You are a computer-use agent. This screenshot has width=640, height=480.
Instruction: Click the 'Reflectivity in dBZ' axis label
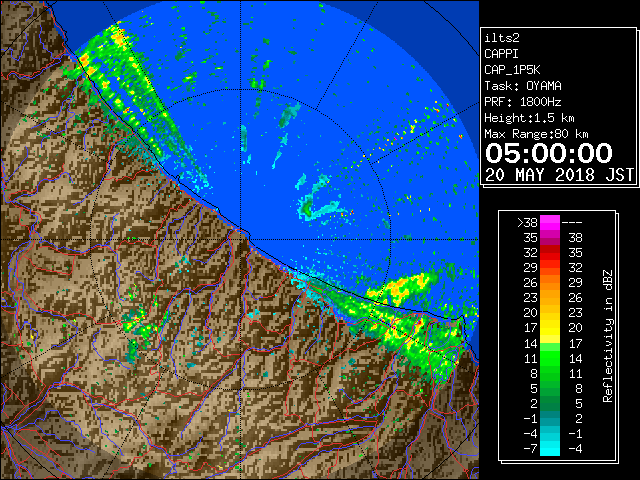click(x=608, y=336)
